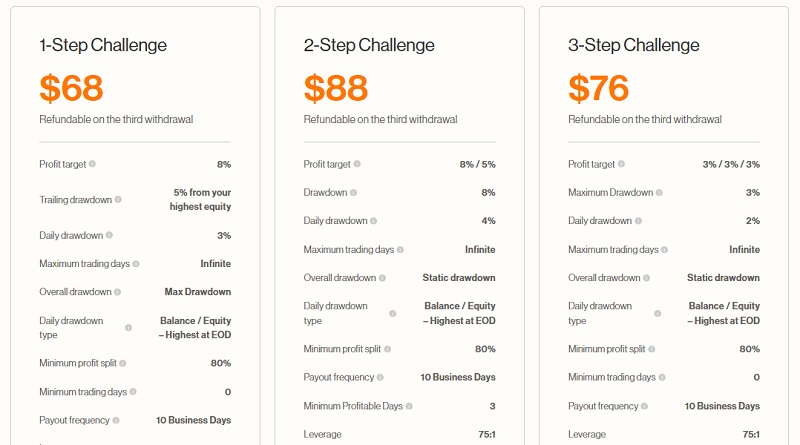The height and width of the screenshot is (445, 800).
Task: Click the $88 price on 2-Step Challenge
Action: pos(336,88)
